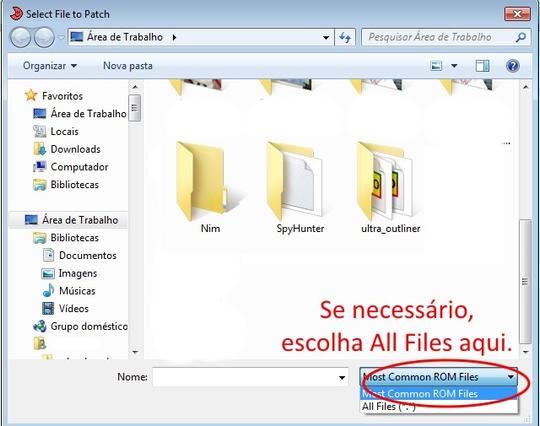This screenshot has height=426, width=540.
Task: Click the Área de Trabalho breadcrumb arrow
Action: tap(175, 37)
